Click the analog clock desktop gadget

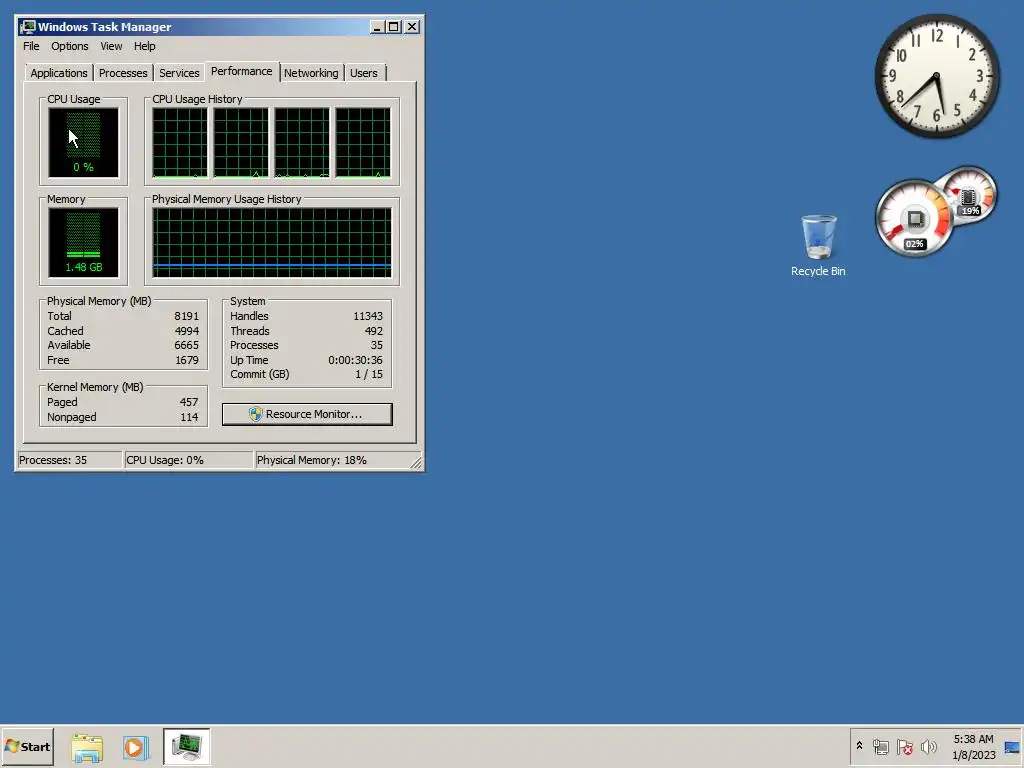click(x=936, y=76)
